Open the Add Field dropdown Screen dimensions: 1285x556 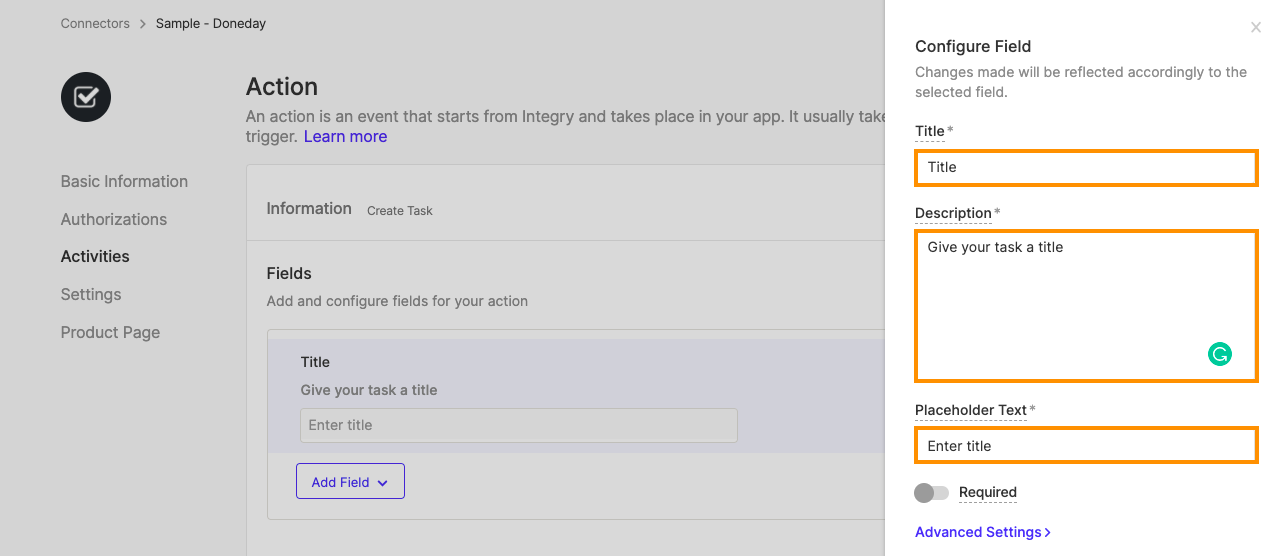350,481
